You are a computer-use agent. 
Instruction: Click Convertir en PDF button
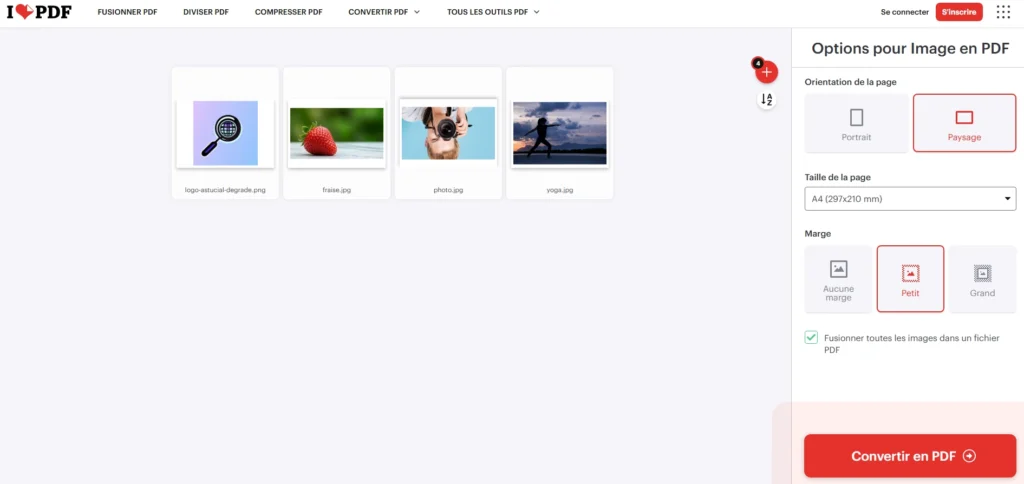tap(910, 456)
